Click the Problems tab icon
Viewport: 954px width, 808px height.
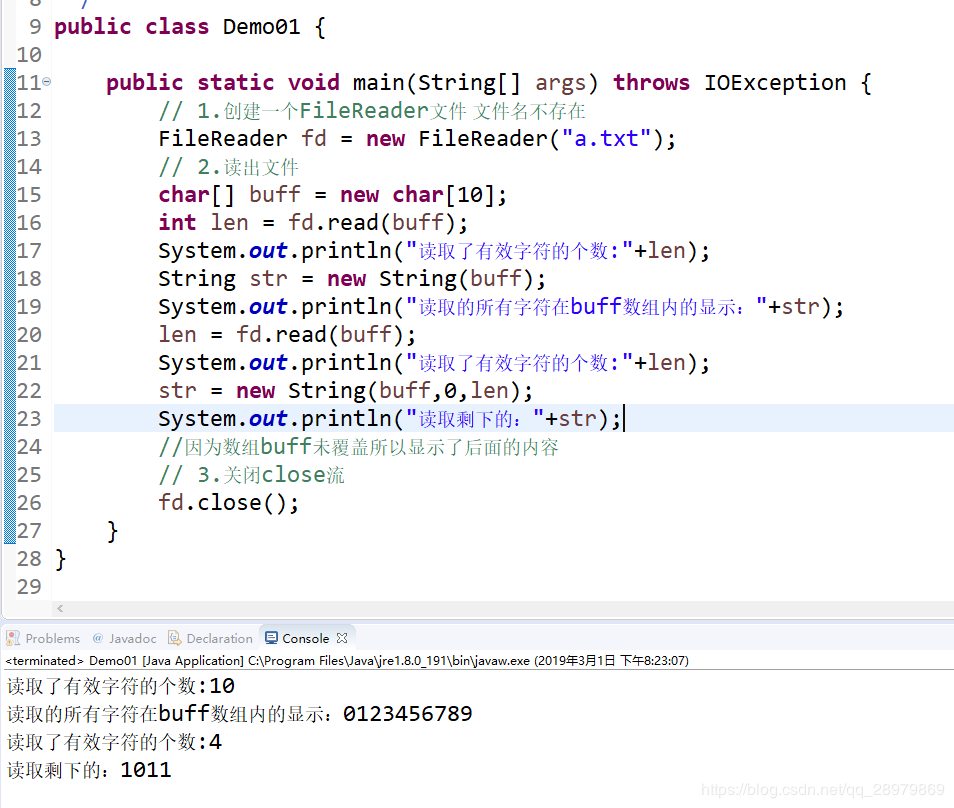(x=13, y=638)
